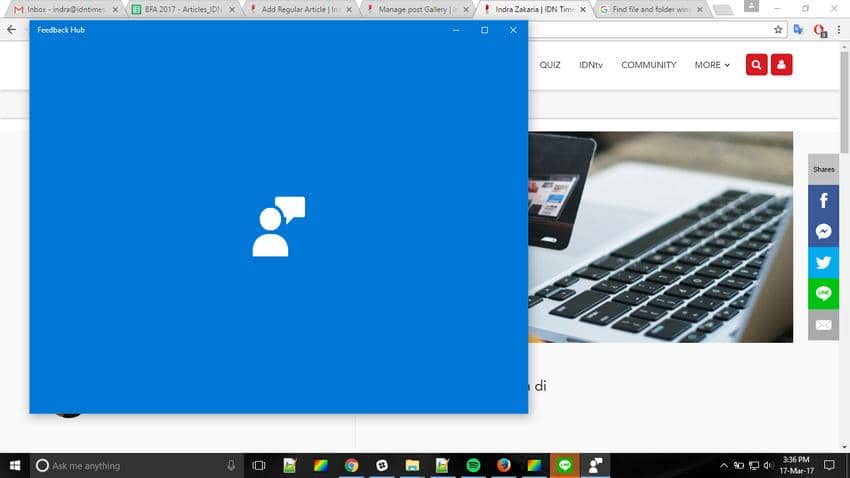Click the Google Translate extension icon

(x=799, y=30)
